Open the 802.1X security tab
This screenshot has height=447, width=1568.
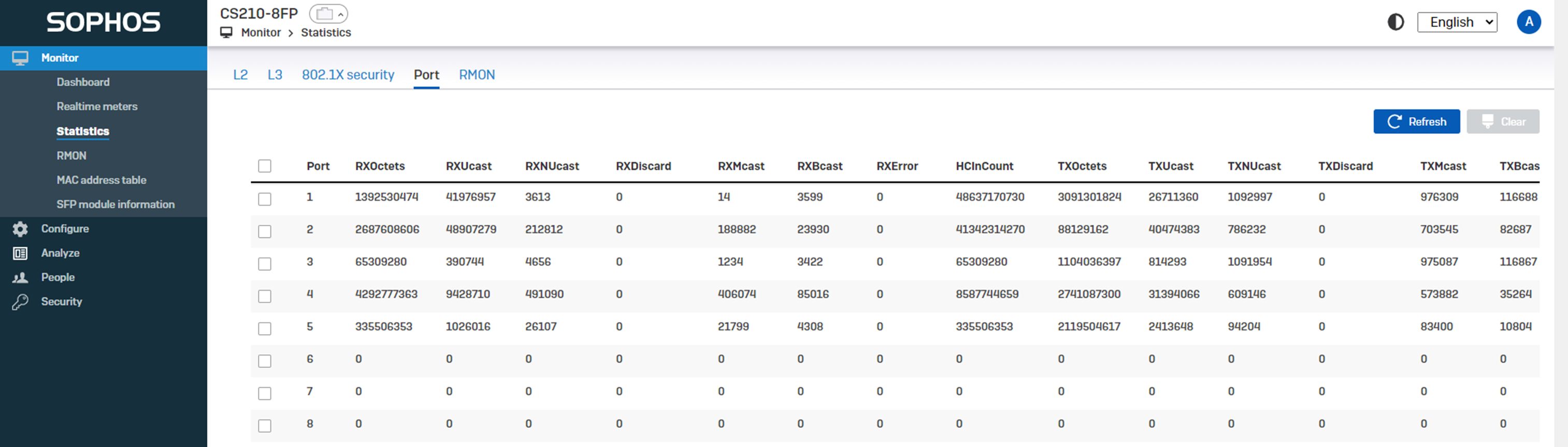pyautogui.click(x=348, y=75)
